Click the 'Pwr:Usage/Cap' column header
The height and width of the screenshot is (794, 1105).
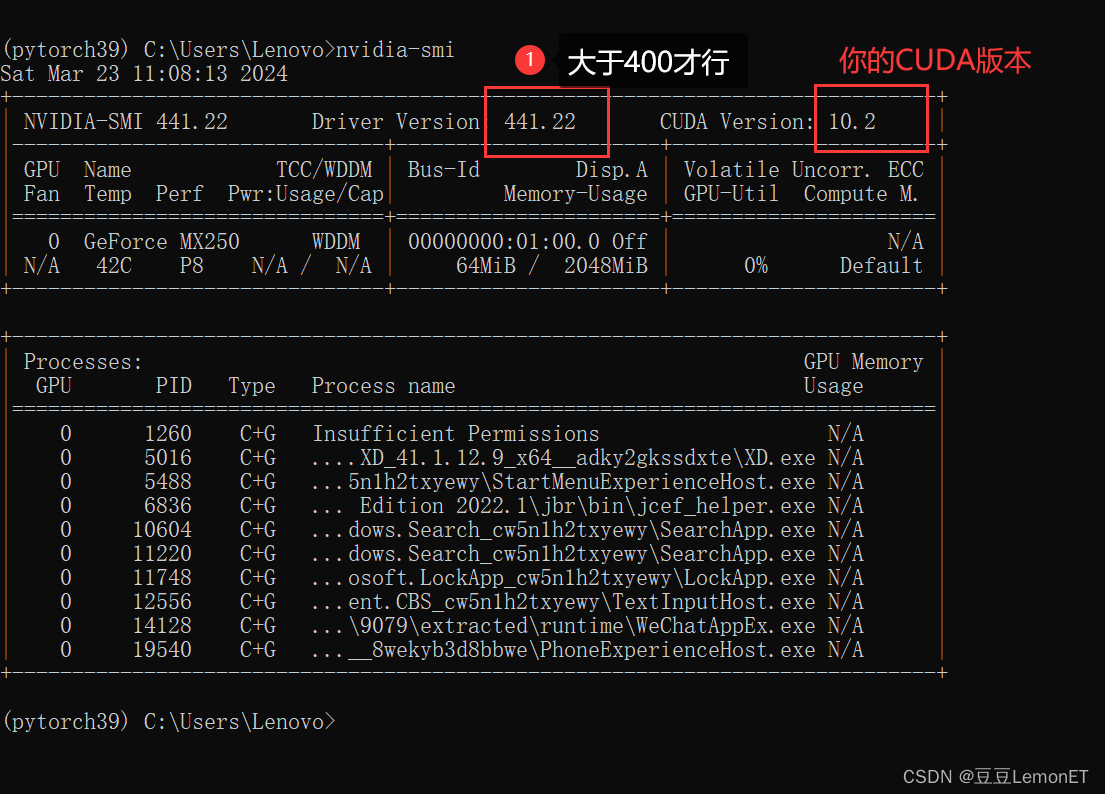point(305,194)
